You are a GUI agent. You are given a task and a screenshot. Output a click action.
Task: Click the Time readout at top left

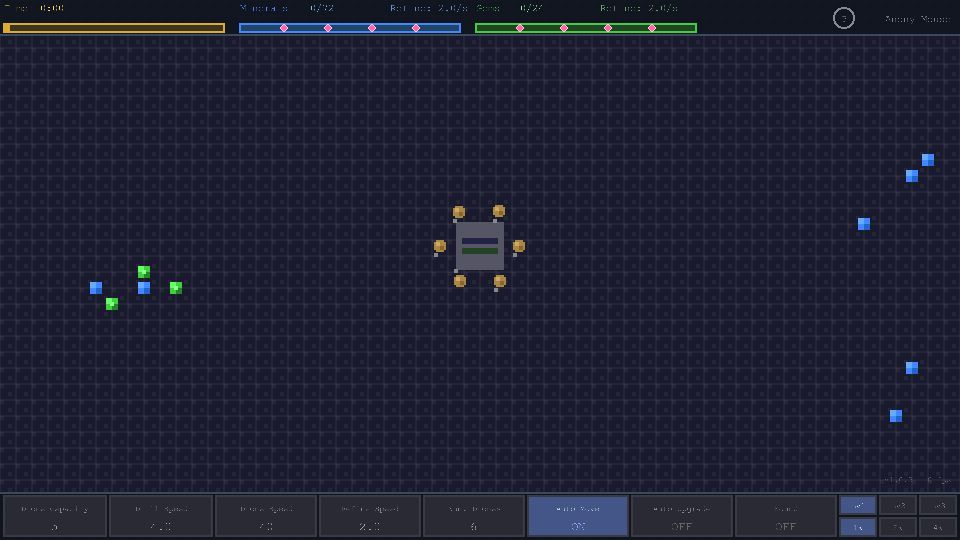coord(34,8)
